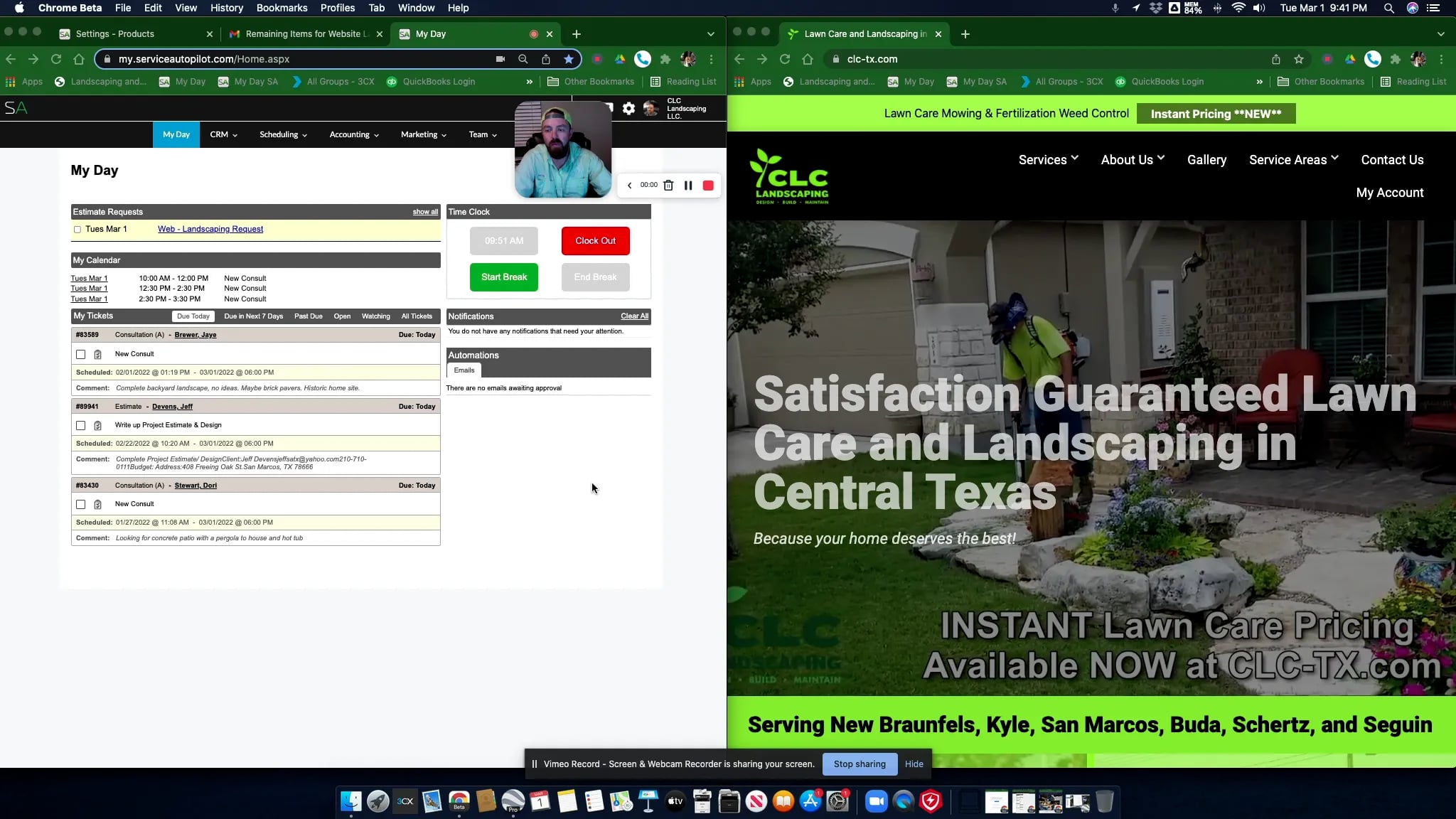Expand the Team menu
The height and width of the screenshot is (819, 1456).
coord(483,134)
